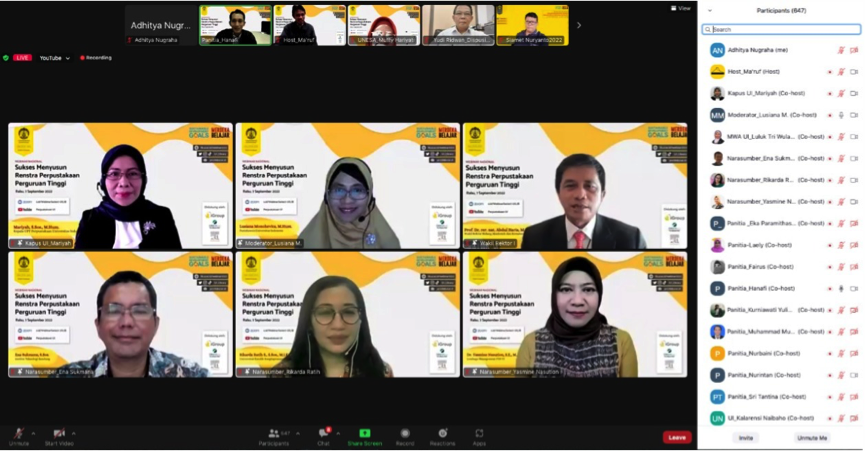Click the Unmute Me button
Image resolution: width=865 pixels, height=451 pixels.
coord(811,438)
